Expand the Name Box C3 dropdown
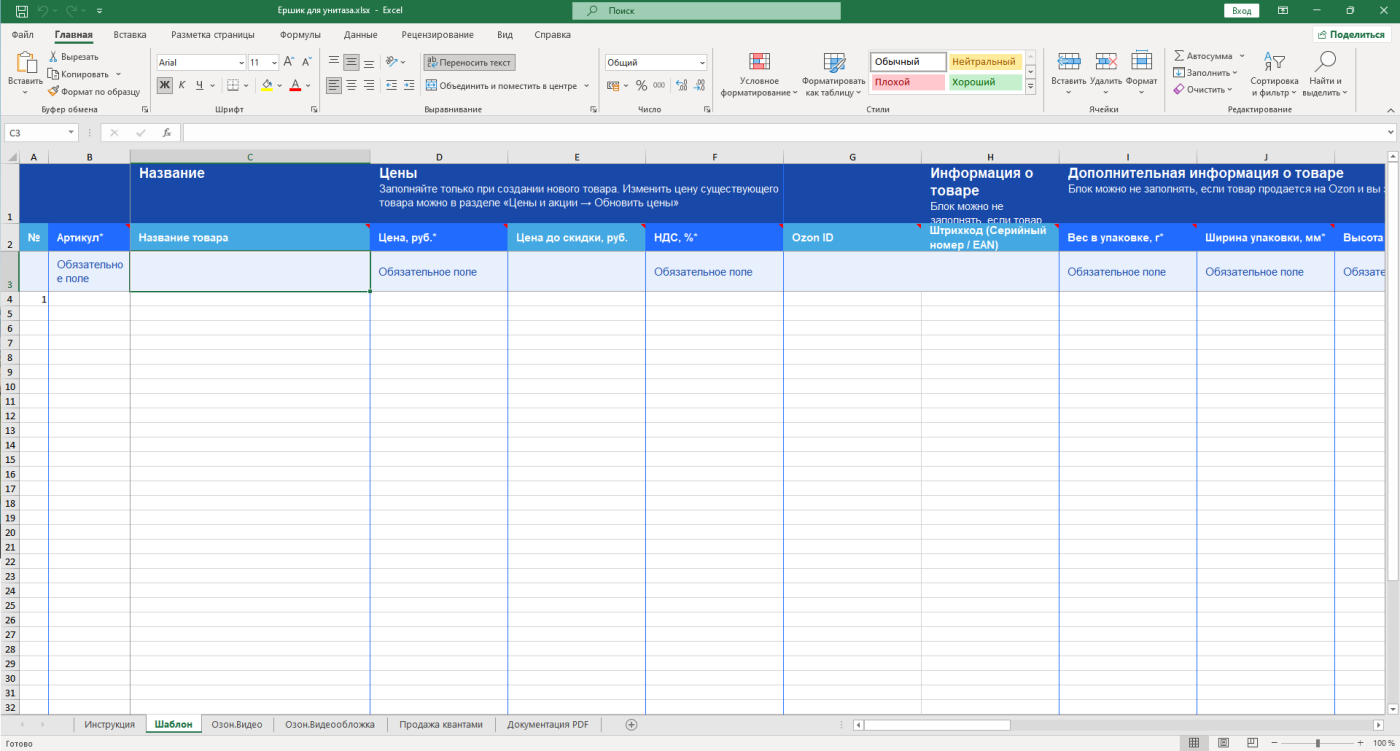 (x=72, y=132)
